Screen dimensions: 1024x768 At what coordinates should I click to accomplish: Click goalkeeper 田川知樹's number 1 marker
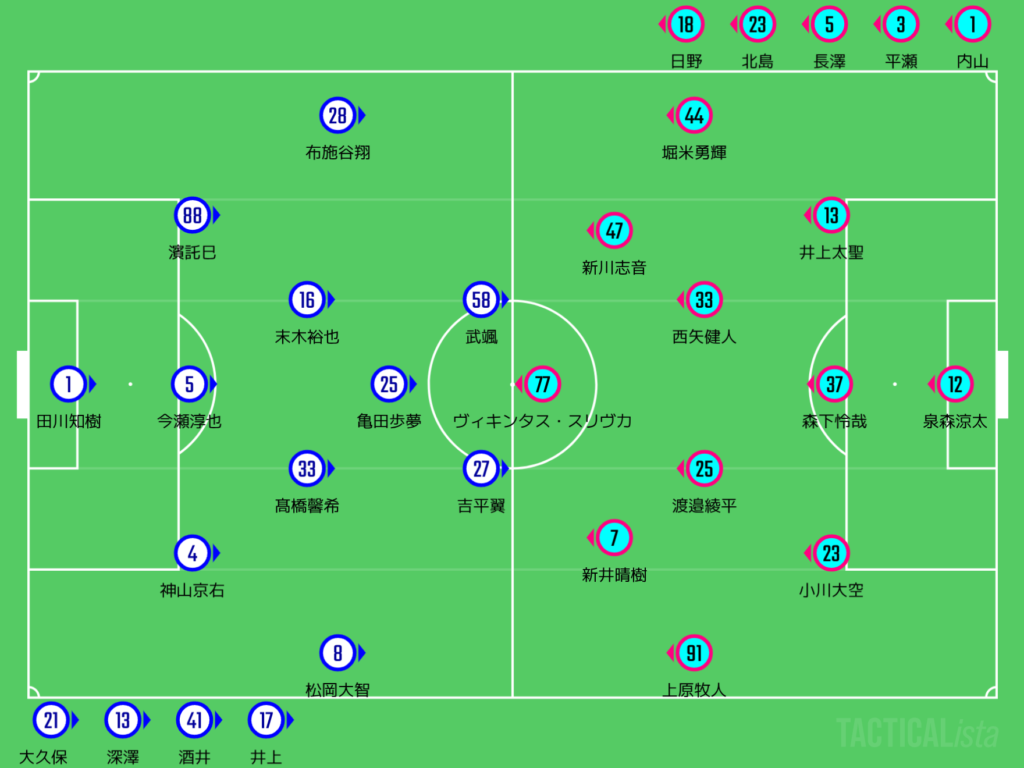(x=69, y=384)
